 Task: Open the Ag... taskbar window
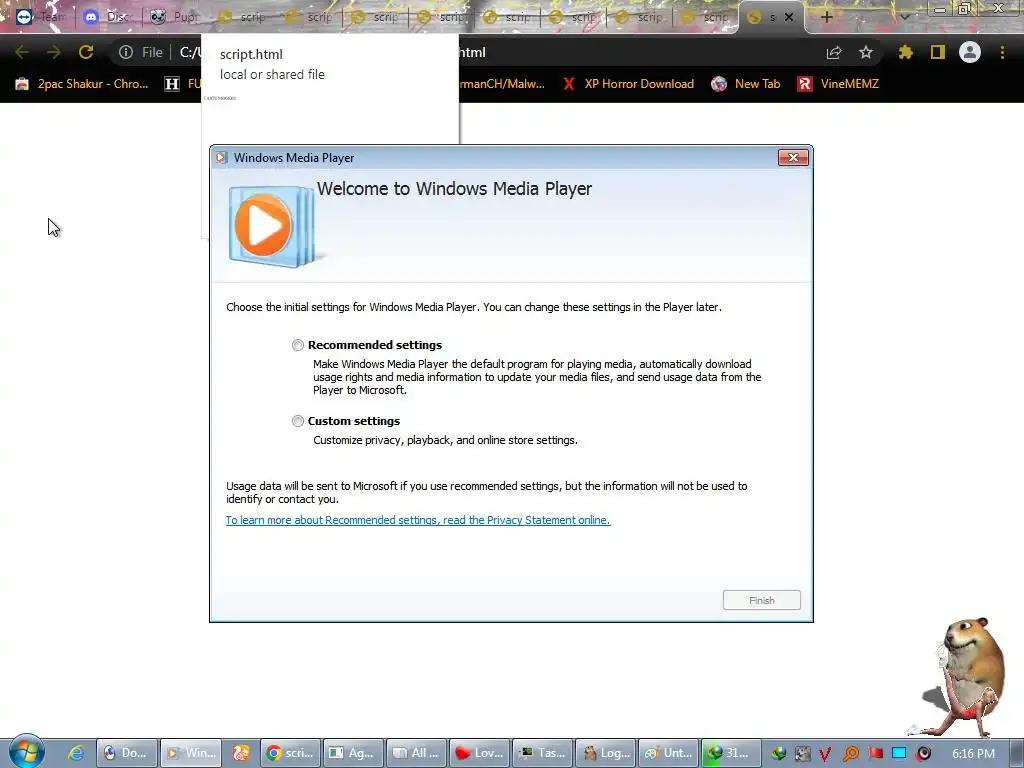(x=353, y=753)
